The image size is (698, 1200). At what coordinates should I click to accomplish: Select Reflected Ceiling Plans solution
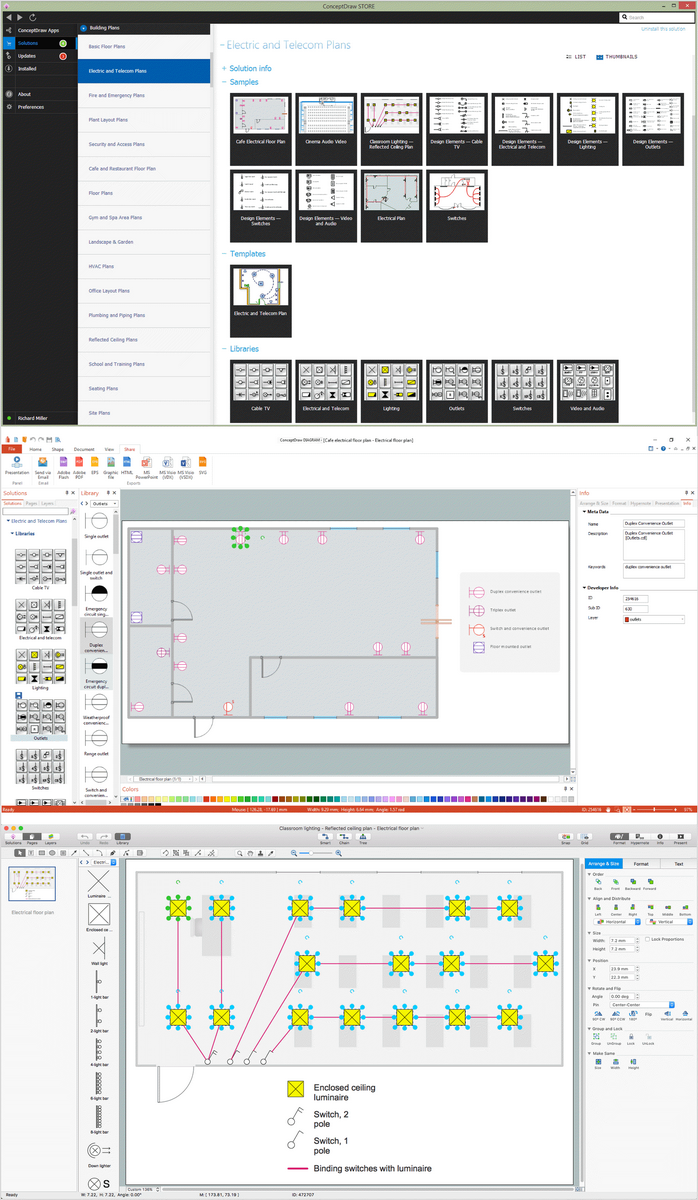pyautogui.click(x=144, y=340)
